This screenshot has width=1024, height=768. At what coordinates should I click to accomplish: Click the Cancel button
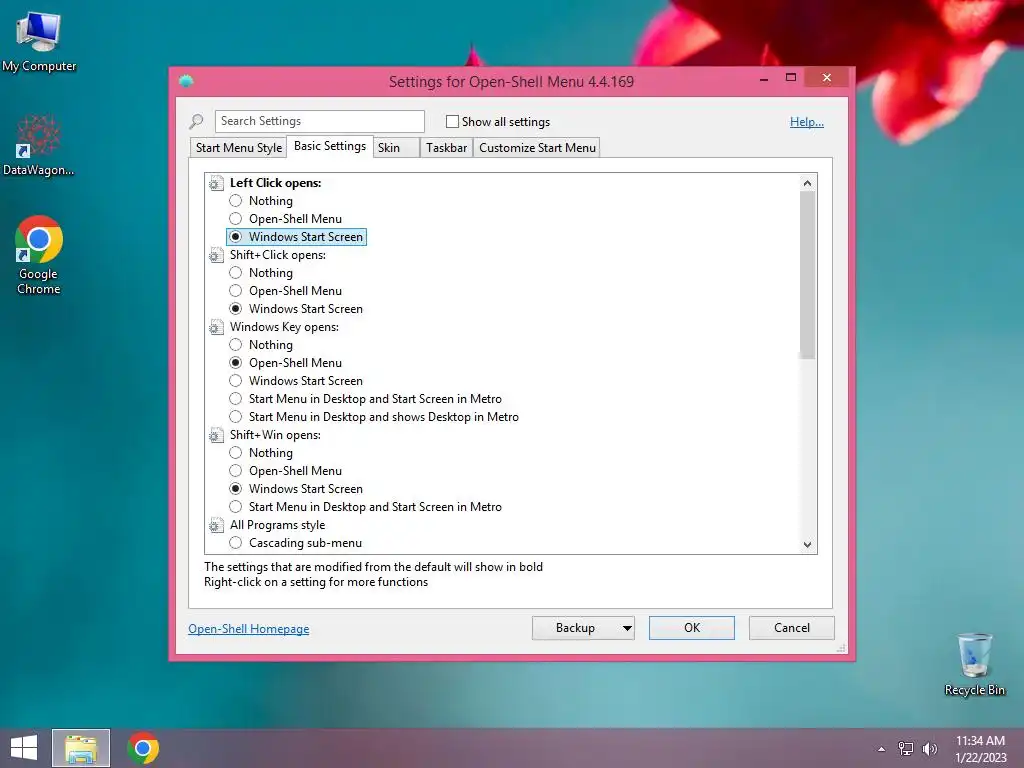[x=792, y=628]
